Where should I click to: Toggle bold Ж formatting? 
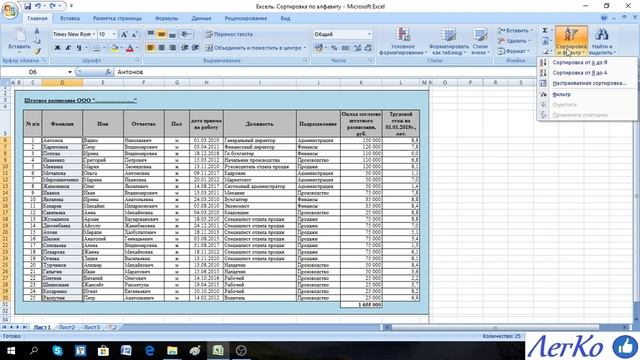click(58, 48)
